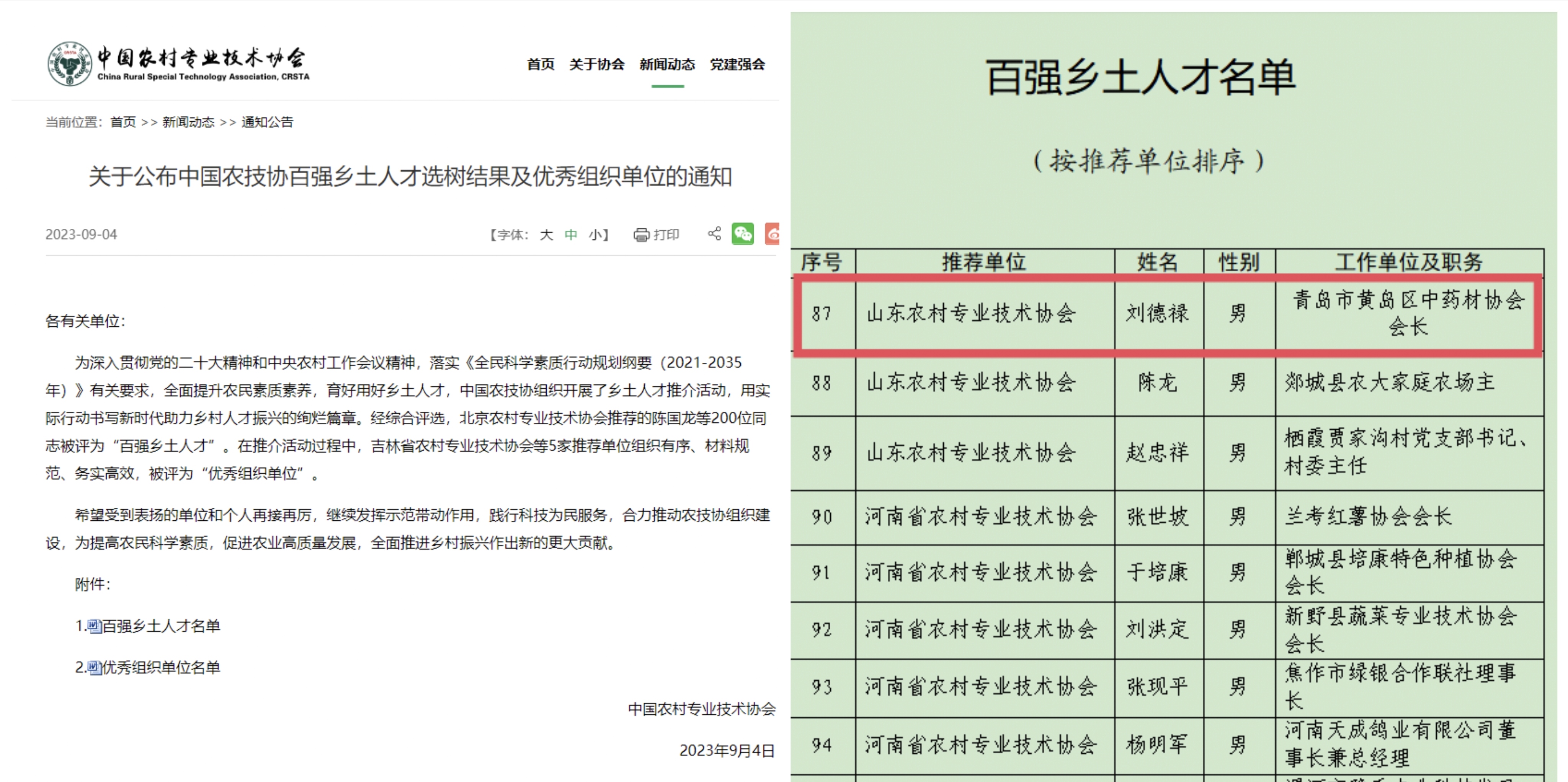Set font size to small 小
The width and height of the screenshot is (1568, 782).
click(595, 235)
